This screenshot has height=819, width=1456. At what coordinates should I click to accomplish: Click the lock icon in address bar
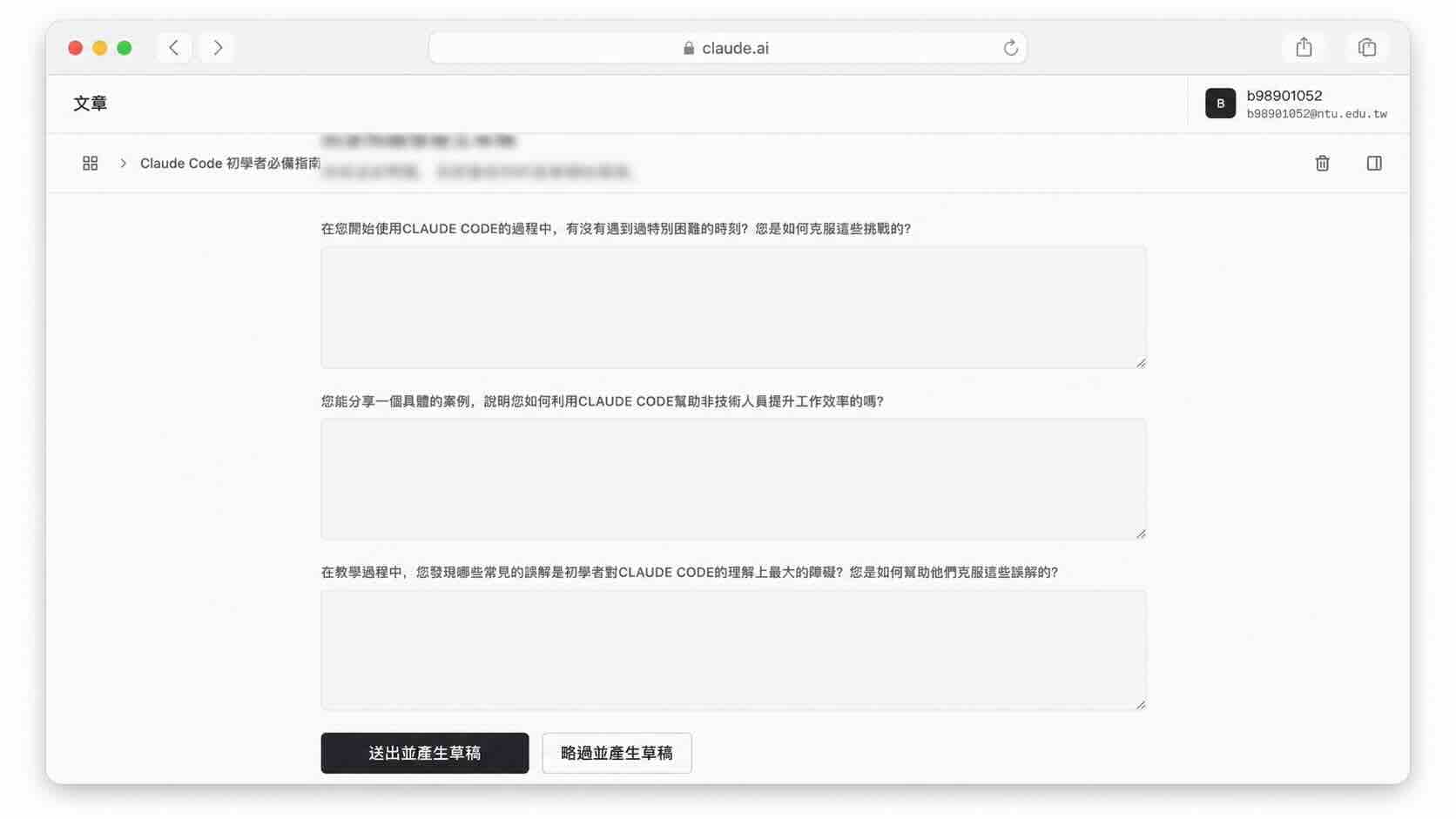tap(689, 49)
